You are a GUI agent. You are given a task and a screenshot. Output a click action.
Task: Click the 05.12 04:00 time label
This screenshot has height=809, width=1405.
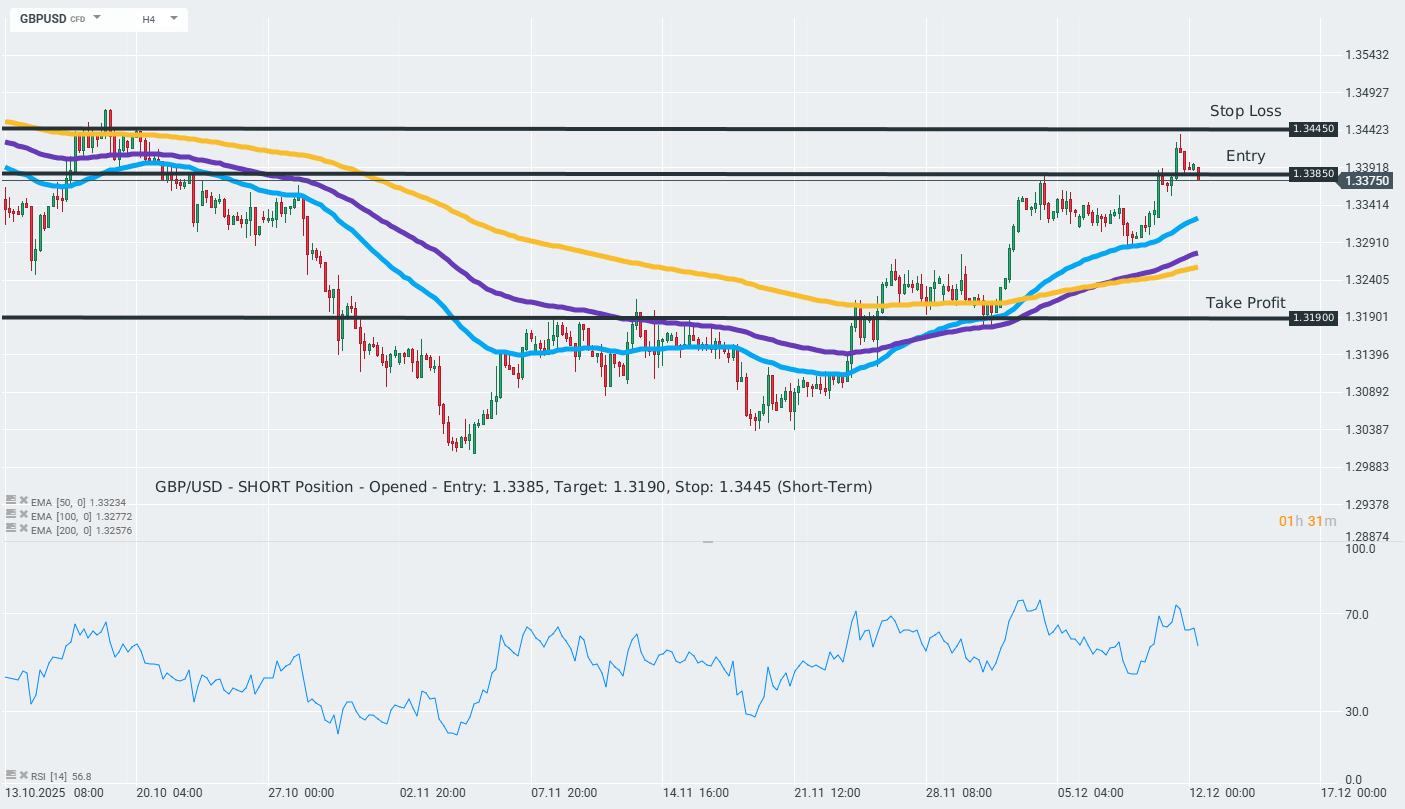[1091, 792]
